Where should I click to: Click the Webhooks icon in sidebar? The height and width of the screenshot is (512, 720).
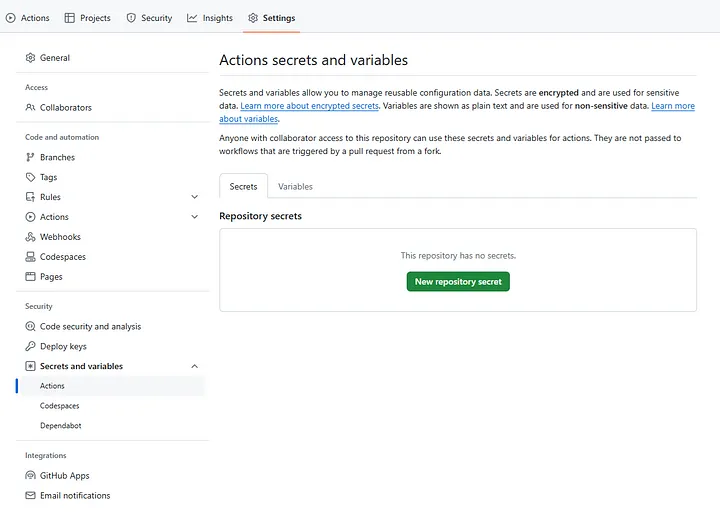point(30,237)
